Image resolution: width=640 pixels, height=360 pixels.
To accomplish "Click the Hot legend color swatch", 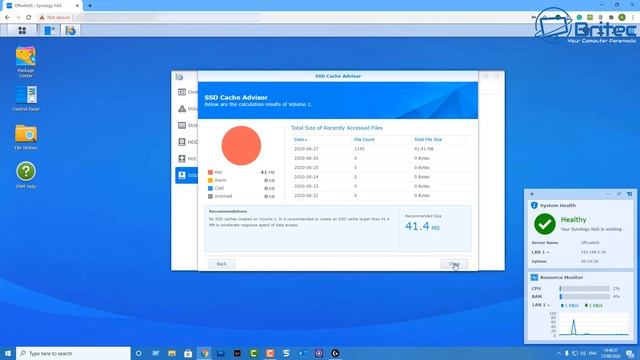I will 210,173.
